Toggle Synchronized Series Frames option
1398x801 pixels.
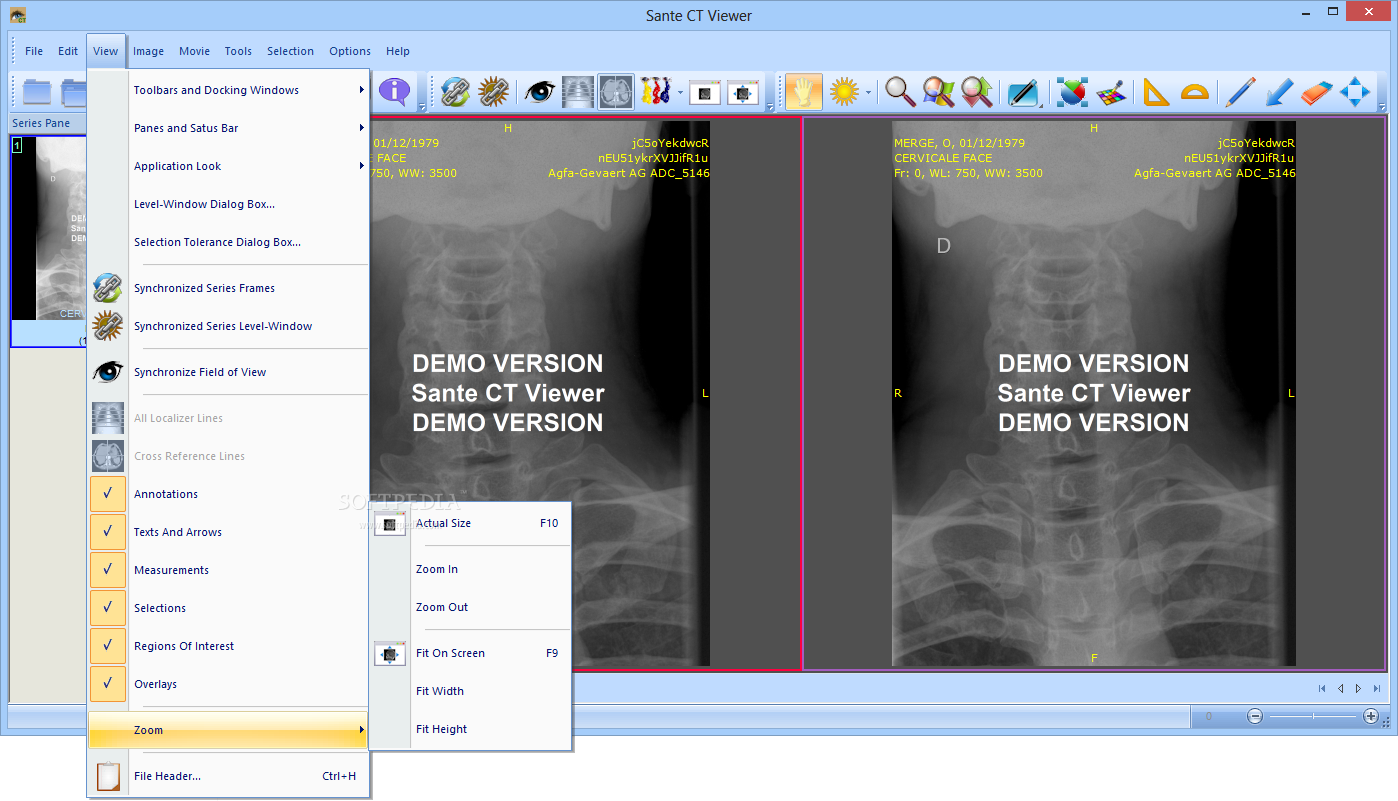[229, 288]
